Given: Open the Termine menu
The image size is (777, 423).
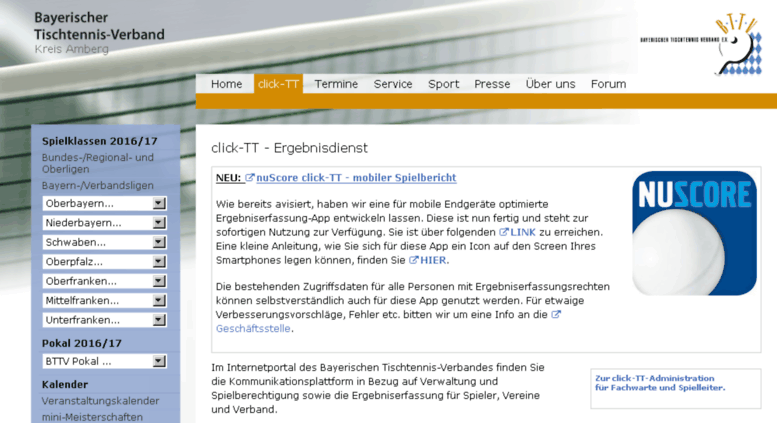Looking at the screenshot, I should click(336, 84).
